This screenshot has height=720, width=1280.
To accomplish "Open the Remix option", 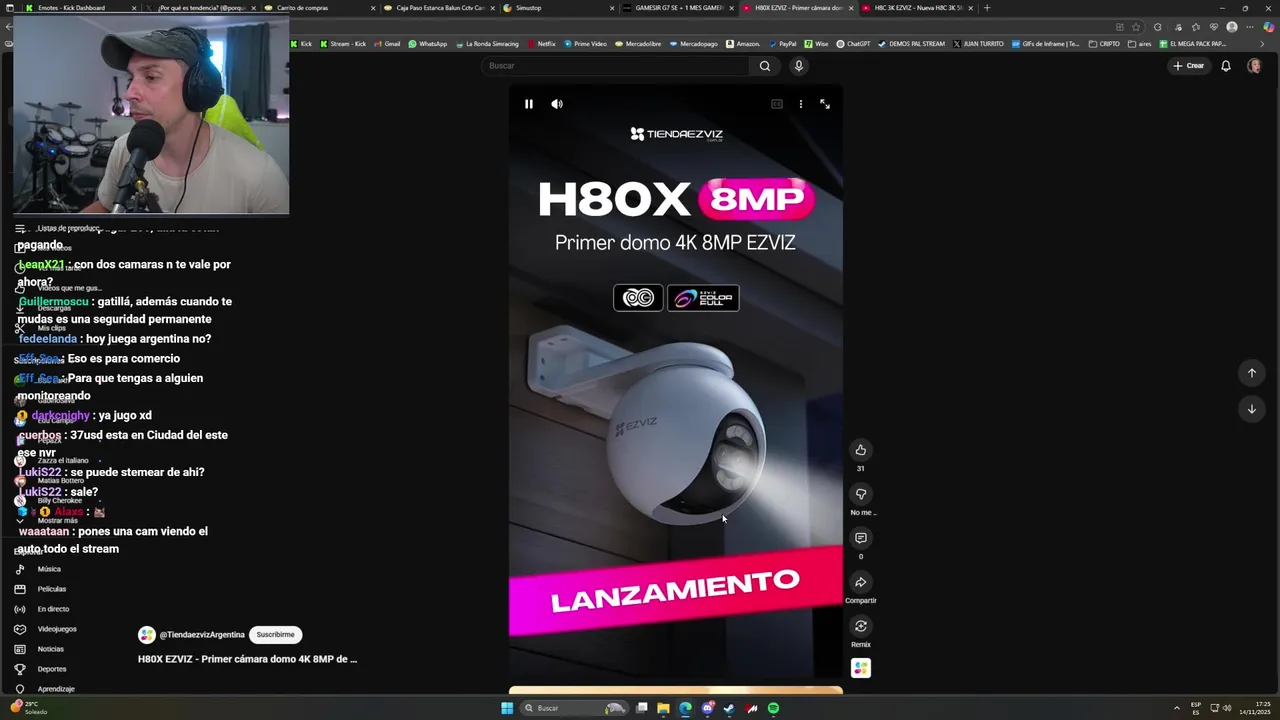I will tap(860, 626).
